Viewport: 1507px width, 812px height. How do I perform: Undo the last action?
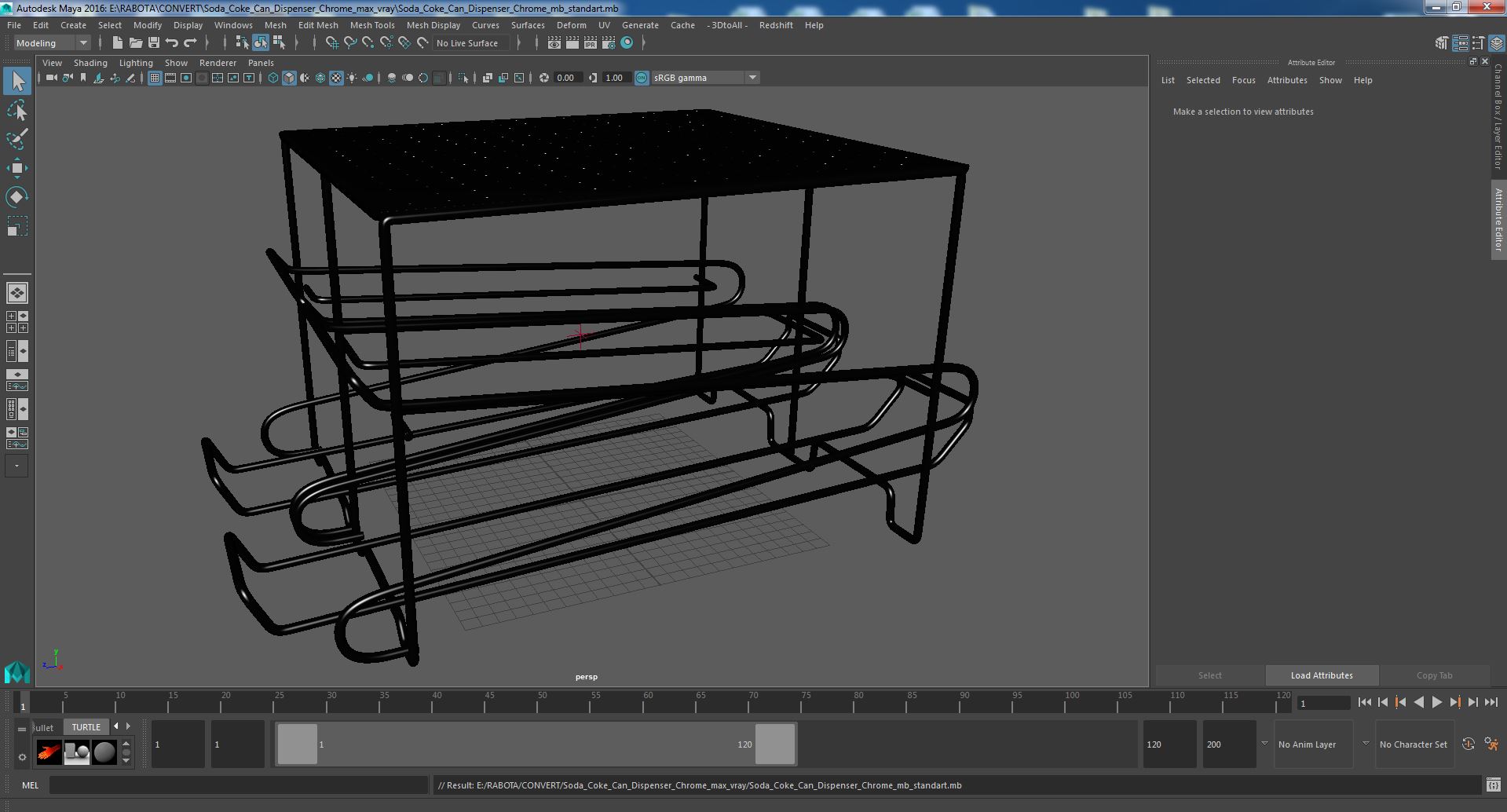[172, 43]
